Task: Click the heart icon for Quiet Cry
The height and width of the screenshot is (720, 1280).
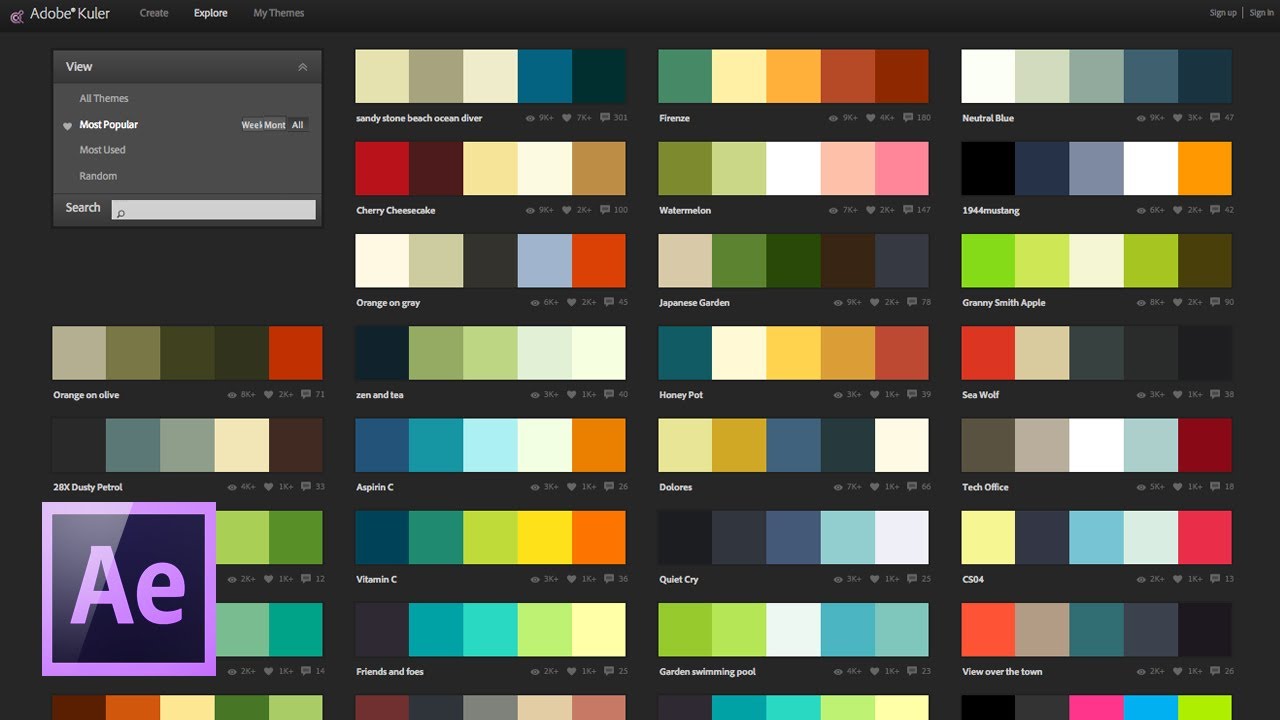Action: pos(874,579)
